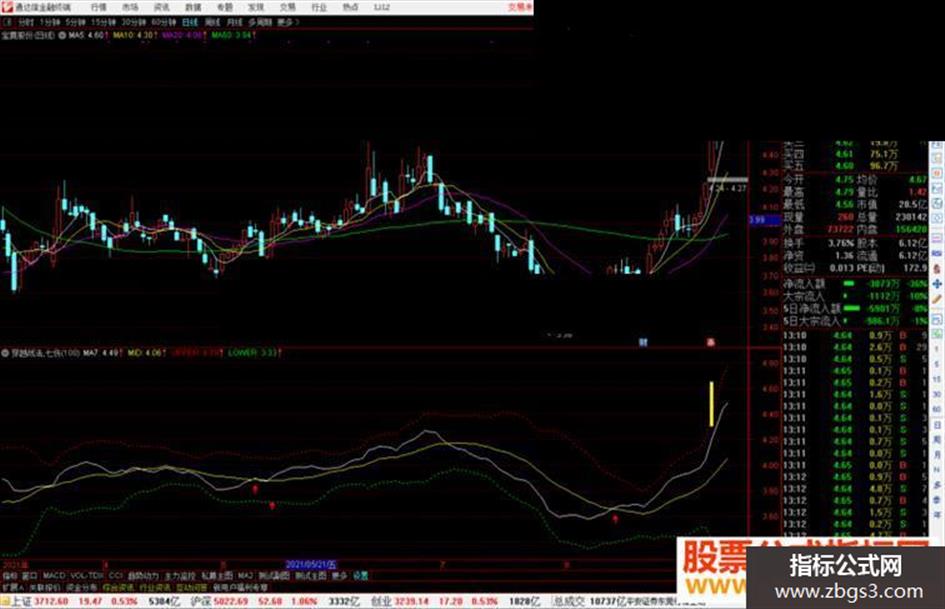Screen dimensions: 945x609
Task: Open the 综合资讯 panel tab
Action: 119,587
